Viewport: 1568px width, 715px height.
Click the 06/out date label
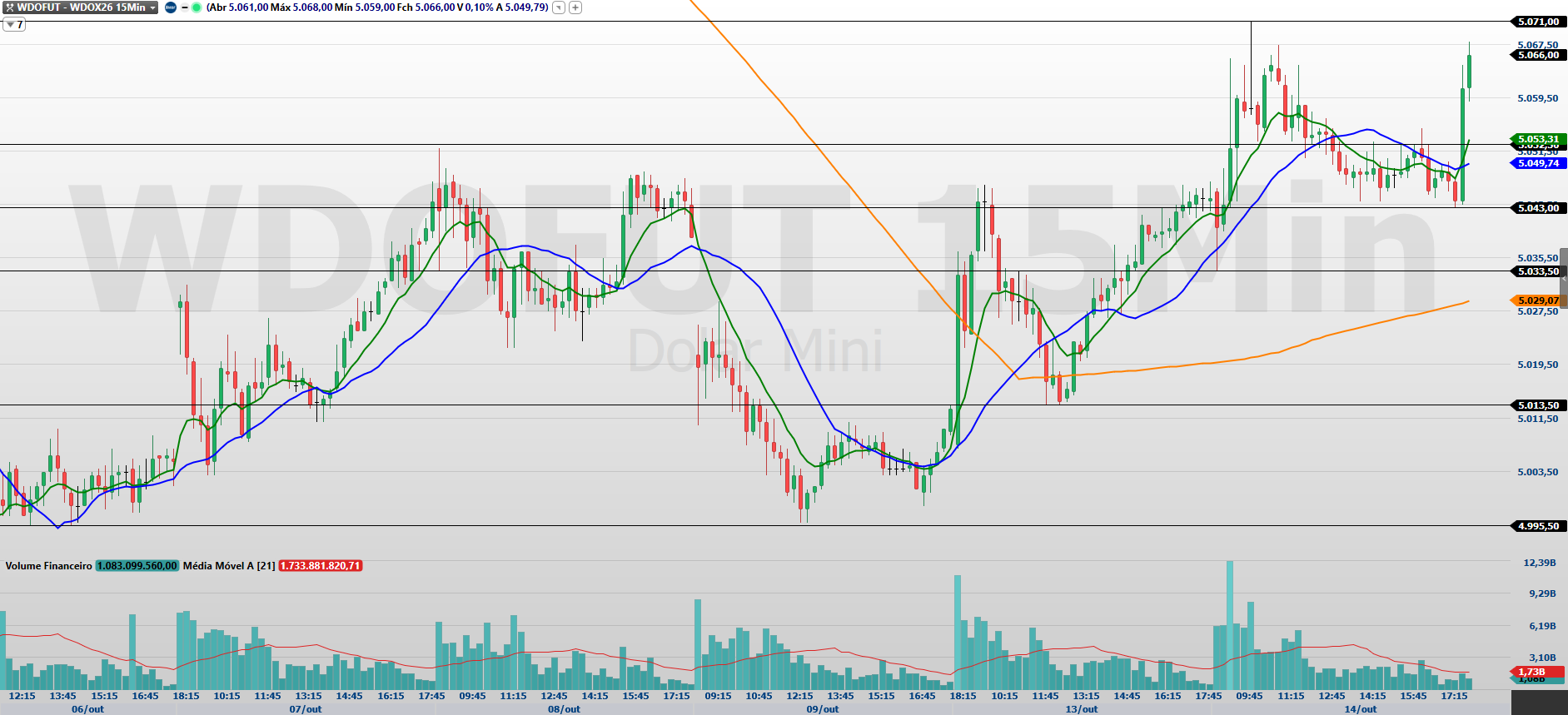[x=88, y=709]
